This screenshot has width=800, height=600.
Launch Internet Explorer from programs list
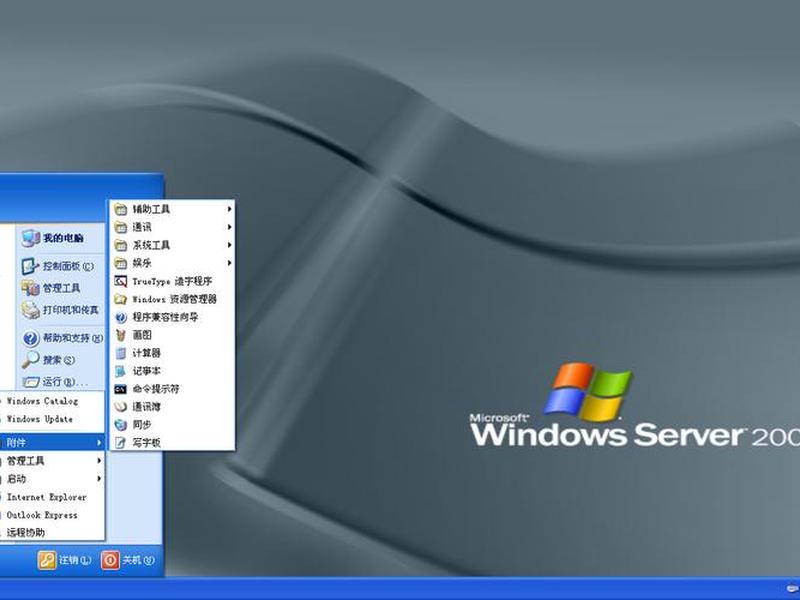(x=46, y=497)
